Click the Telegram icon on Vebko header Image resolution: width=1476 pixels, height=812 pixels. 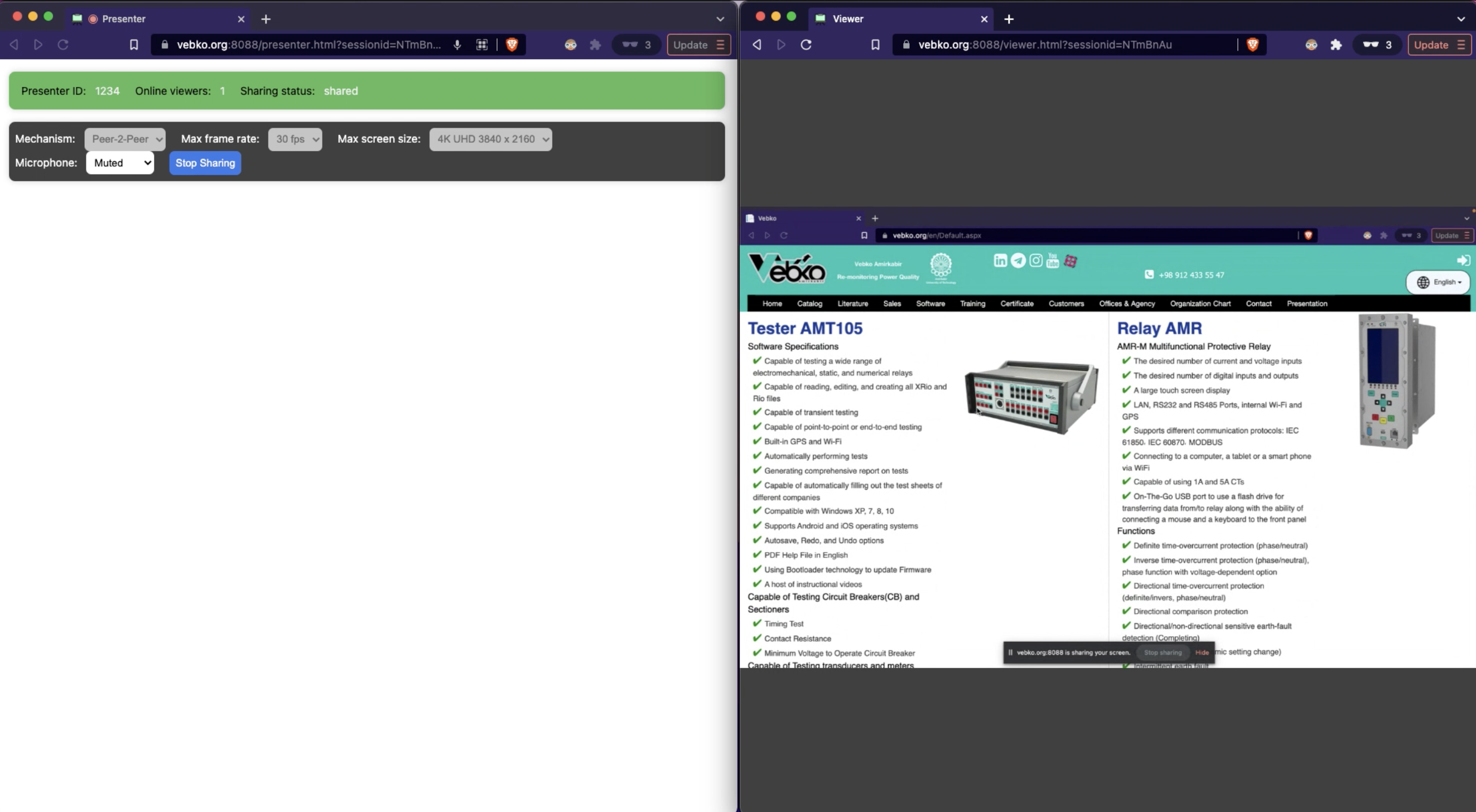[1017, 261]
